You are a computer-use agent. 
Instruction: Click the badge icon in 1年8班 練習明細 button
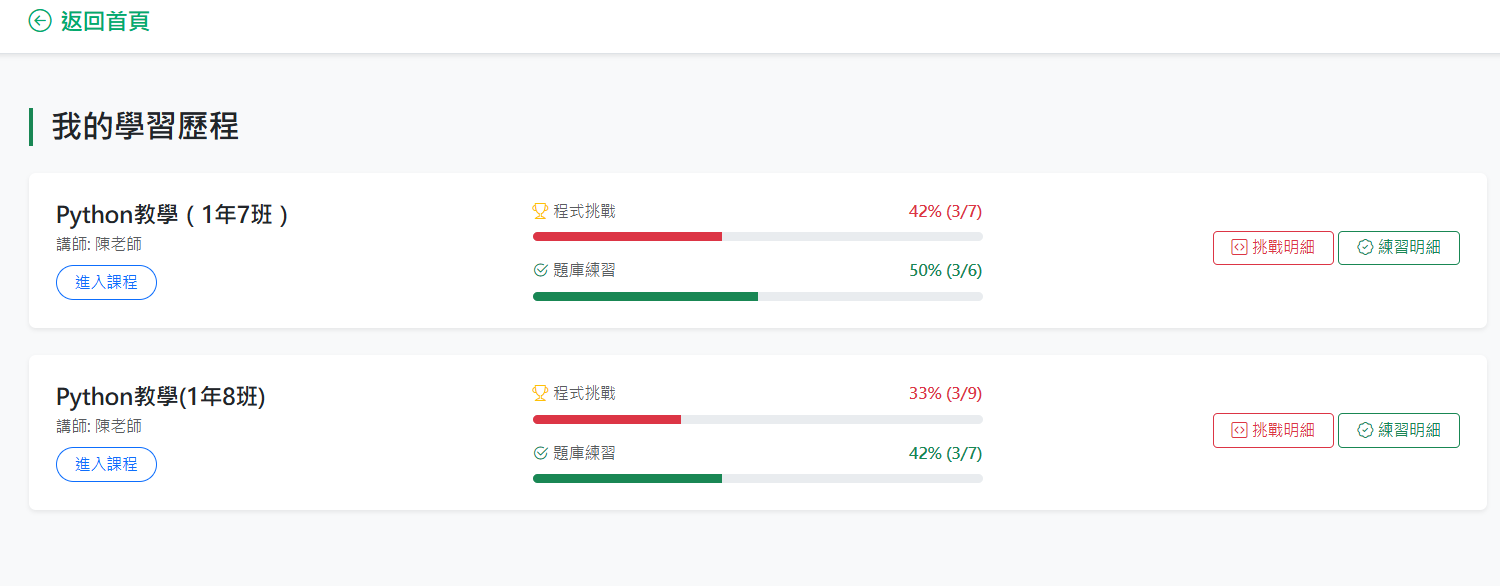[1365, 430]
